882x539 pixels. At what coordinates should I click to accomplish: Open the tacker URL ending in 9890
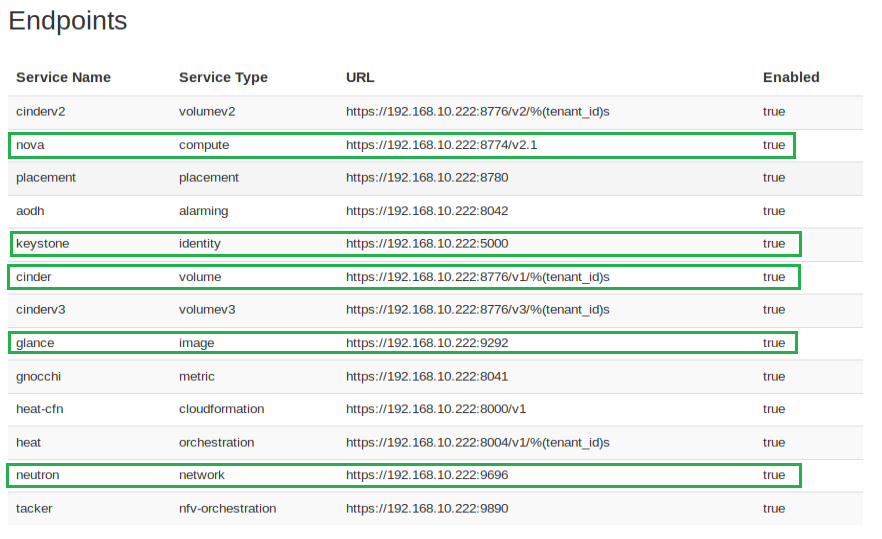coord(427,508)
